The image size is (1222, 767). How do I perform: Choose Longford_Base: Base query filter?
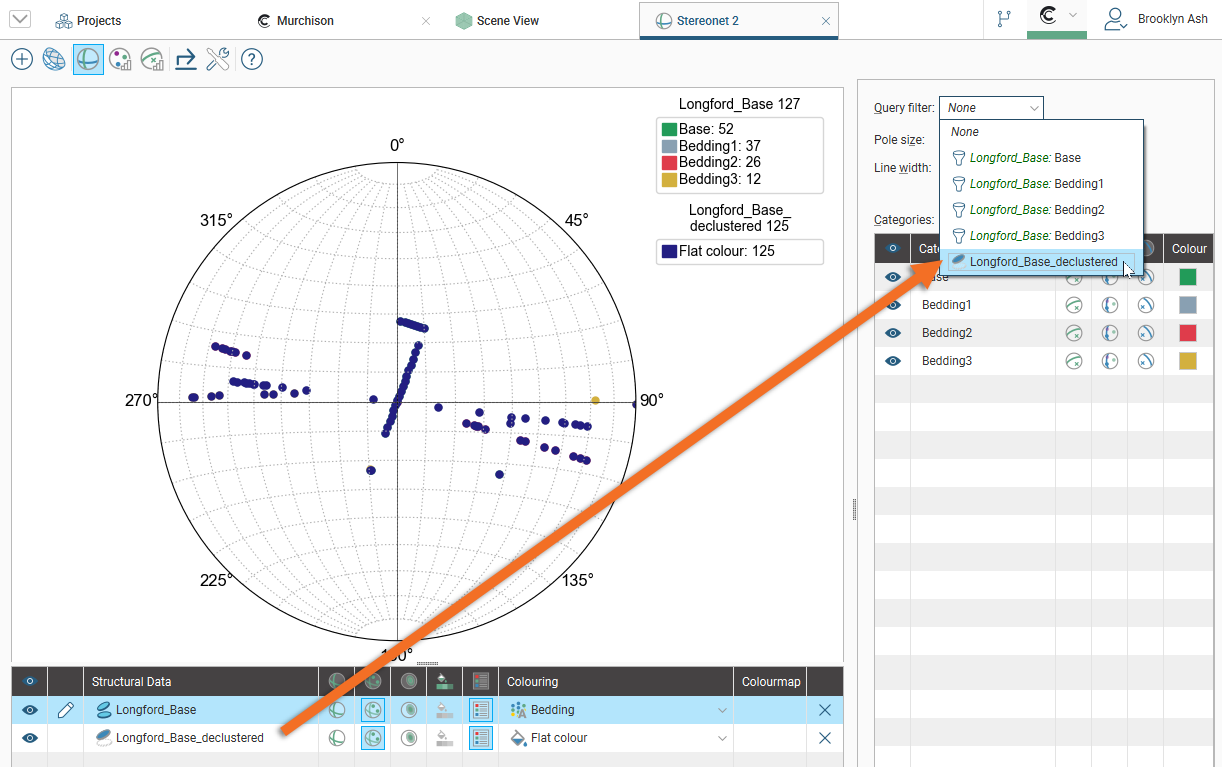pos(1041,158)
